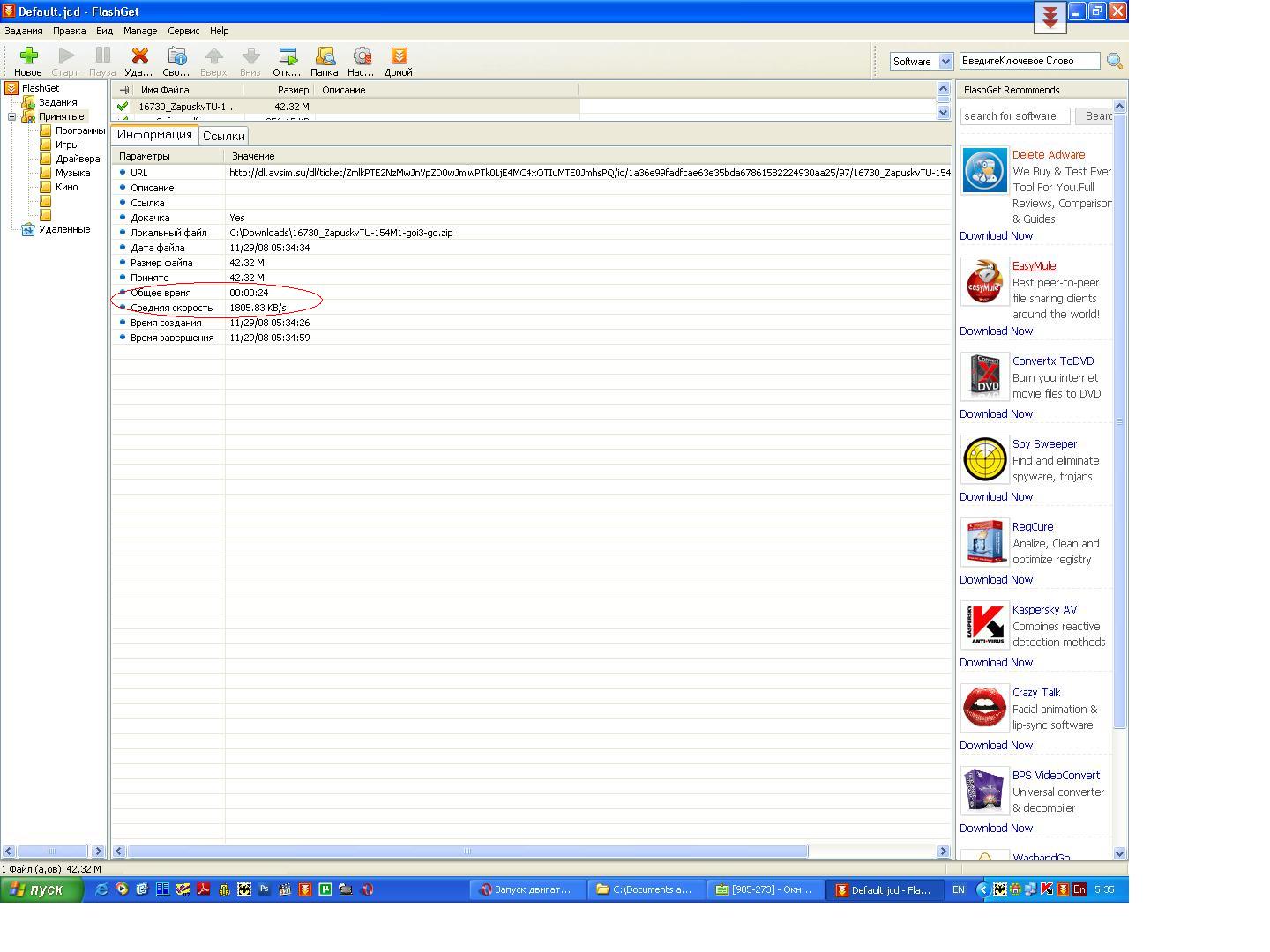Screen dimensions: 1270x952
Task: Click the Adobe Acrobat quick launch icon
Action: (x=203, y=889)
